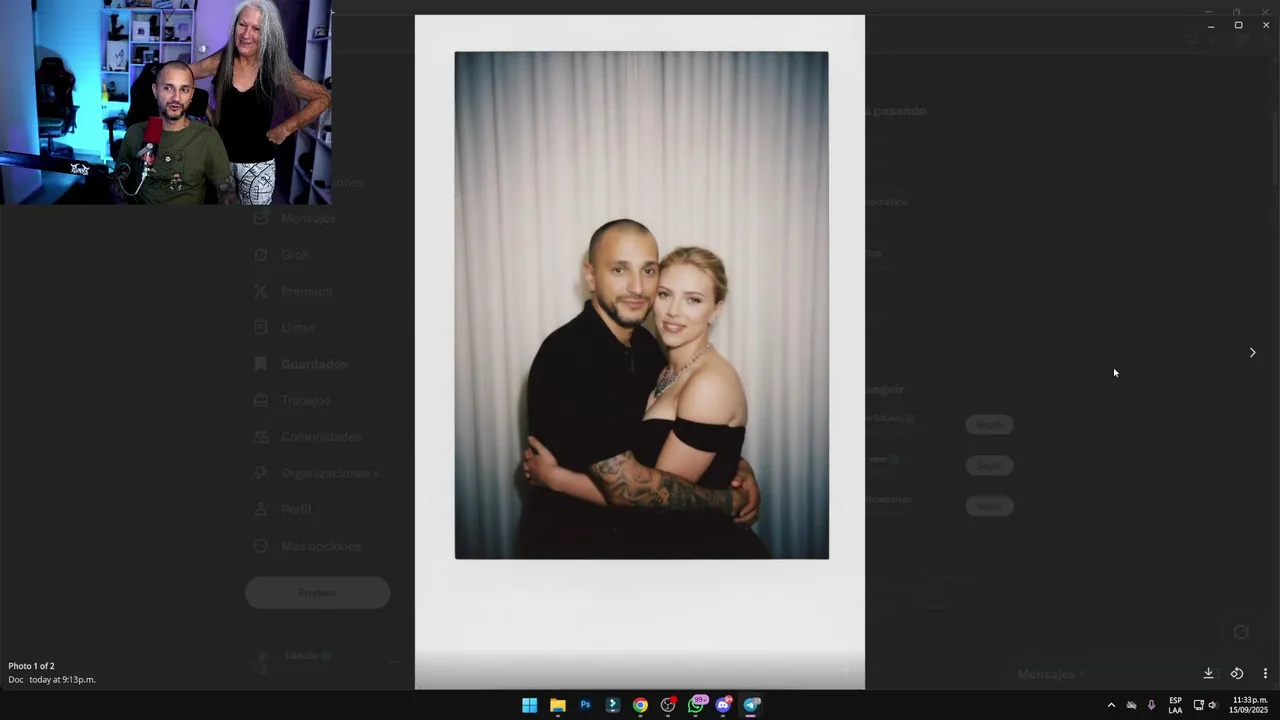Screen dimensions: 1280x720
Task: Show hidden system tray icons
Action: pos(1111,705)
